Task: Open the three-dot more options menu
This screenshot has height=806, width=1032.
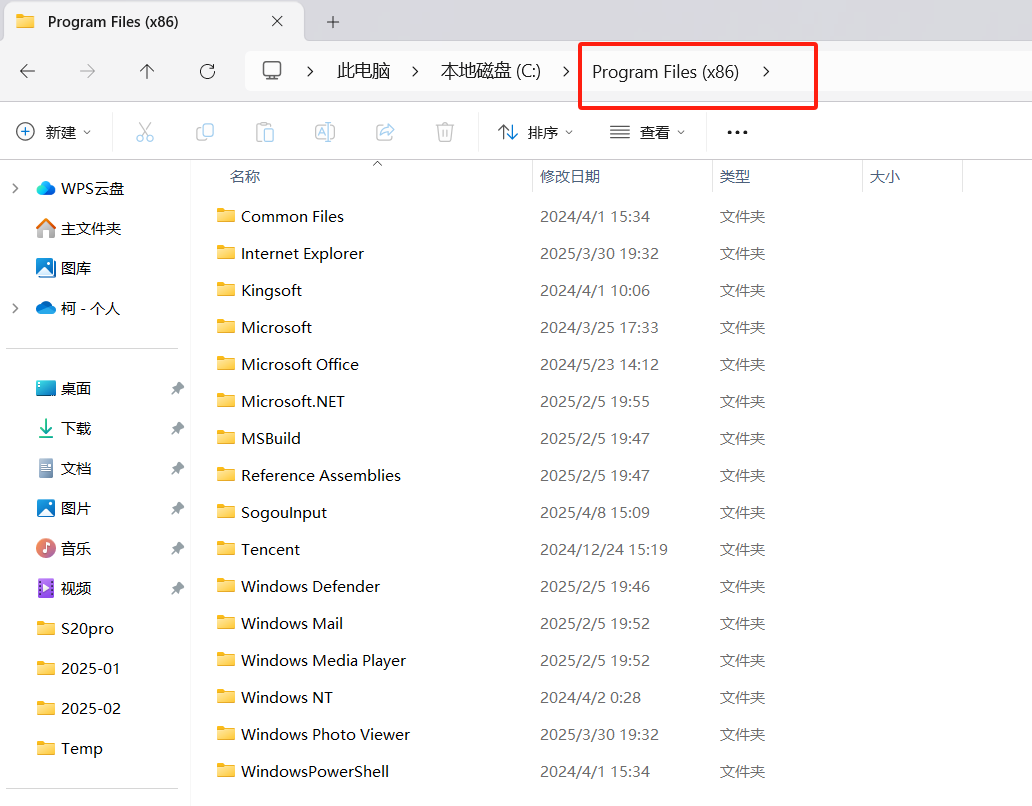Action: pyautogui.click(x=737, y=132)
